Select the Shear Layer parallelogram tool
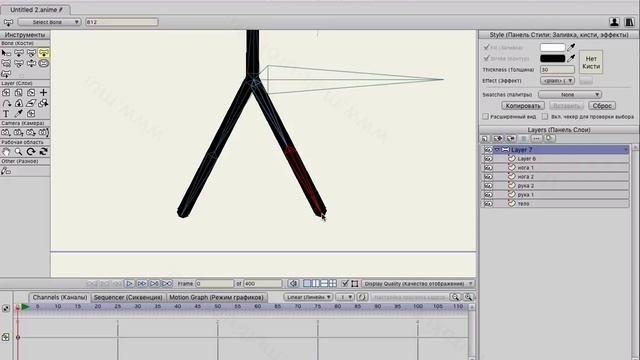The image size is (640, 360). click(x=31, y=104)
